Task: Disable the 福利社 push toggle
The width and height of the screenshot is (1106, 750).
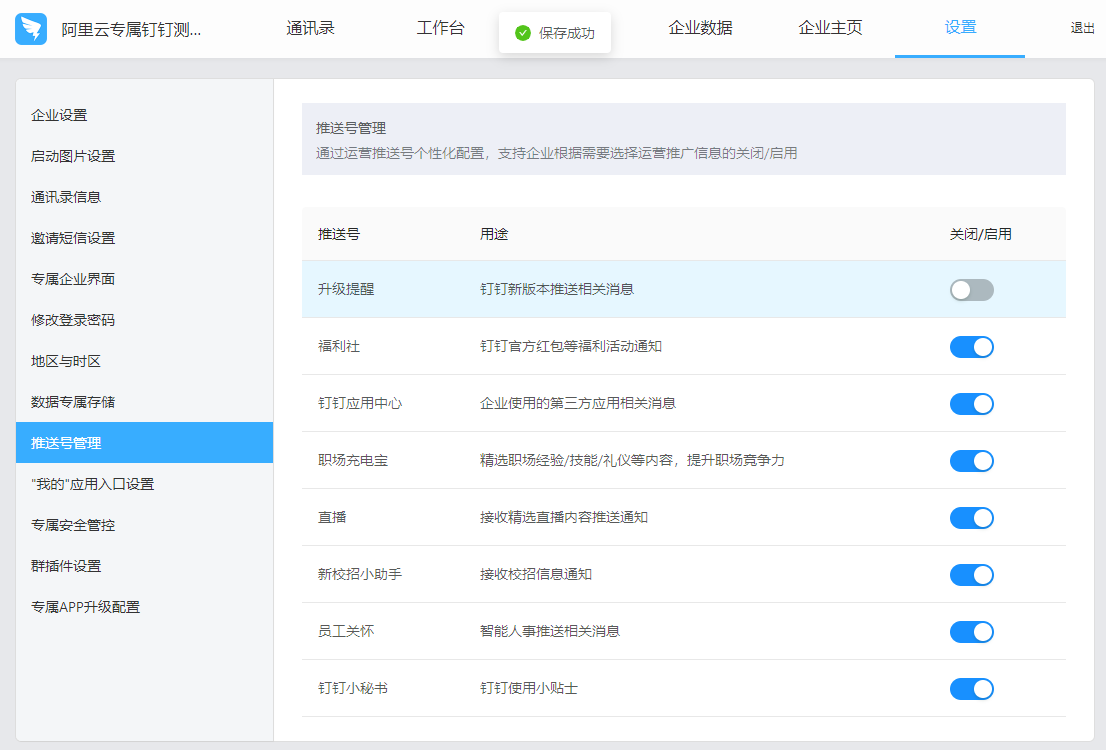Action: pyautogui.click(x=971, y=347)
